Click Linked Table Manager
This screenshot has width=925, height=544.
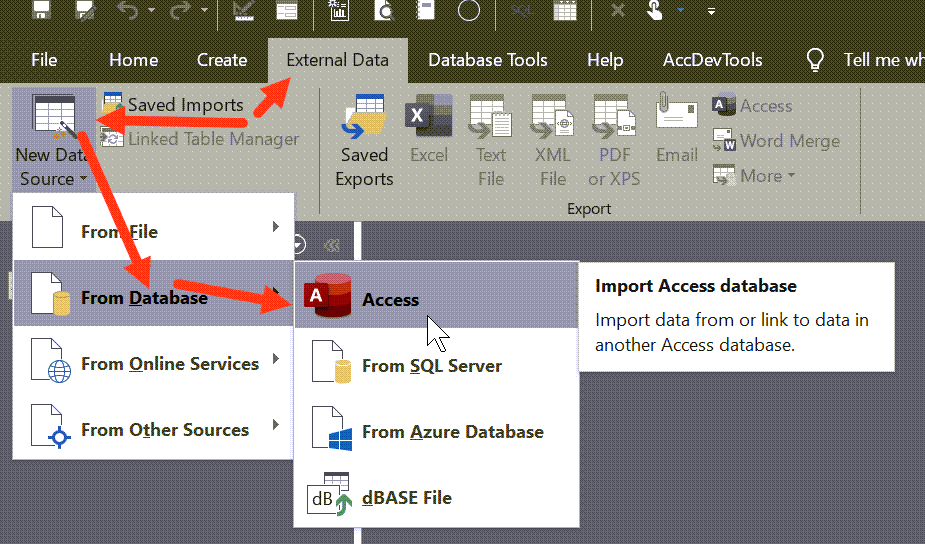pos(201,139)
